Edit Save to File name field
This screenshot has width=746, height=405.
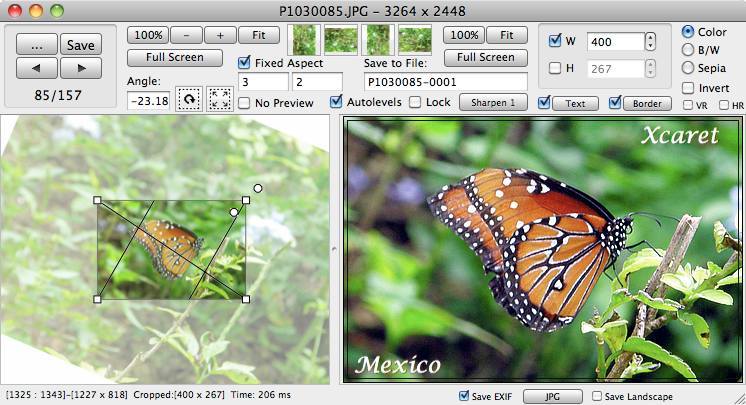click(446, 82)
